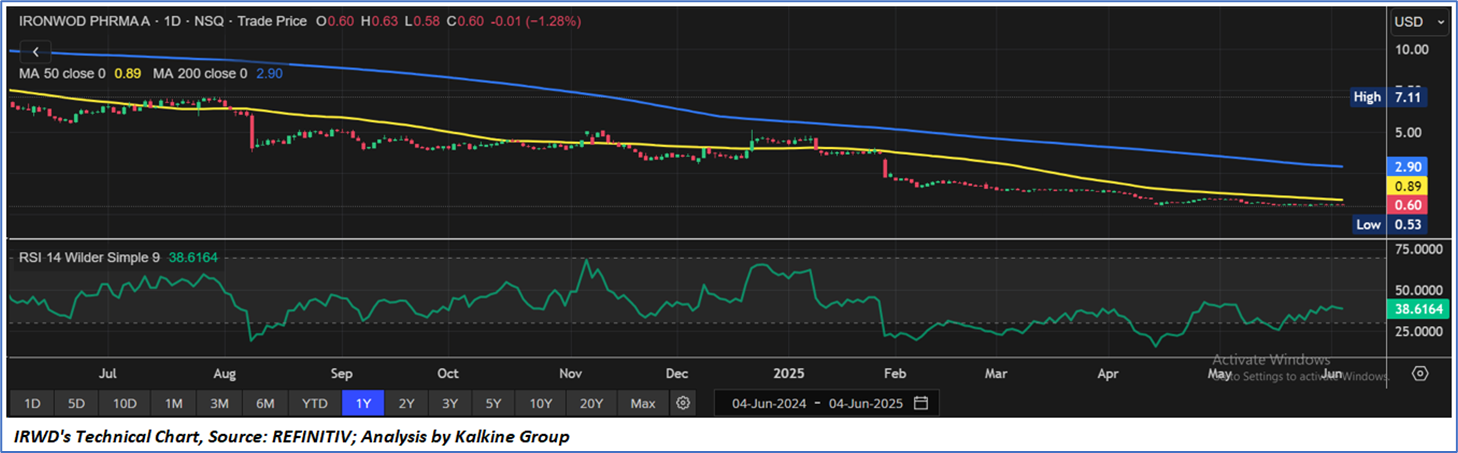
Task: Click the back arrow chevron button
Action: 36,52
